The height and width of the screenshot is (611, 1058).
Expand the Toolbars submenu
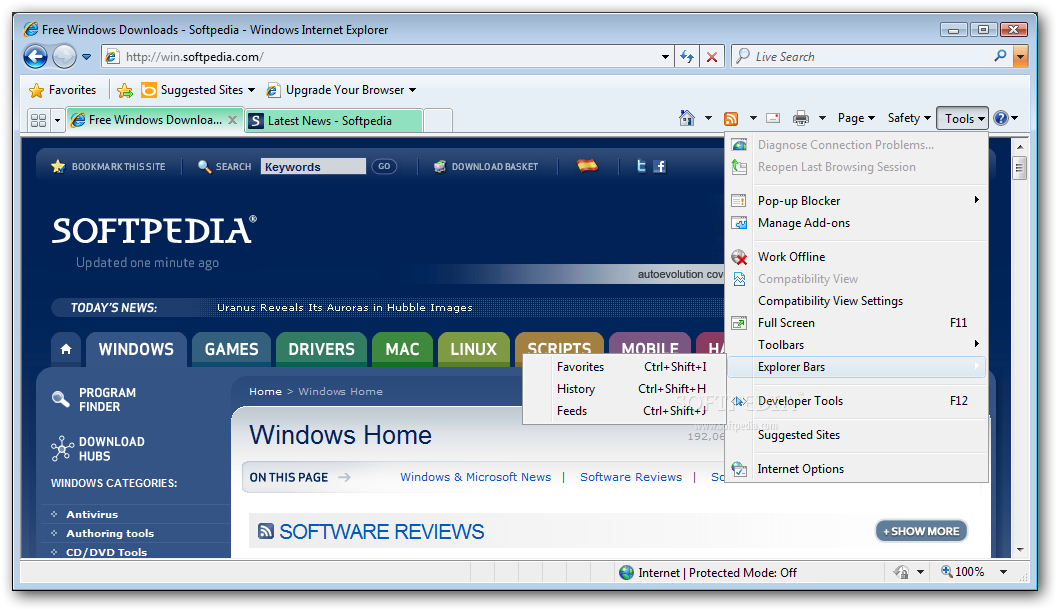(x=856, y=345)
